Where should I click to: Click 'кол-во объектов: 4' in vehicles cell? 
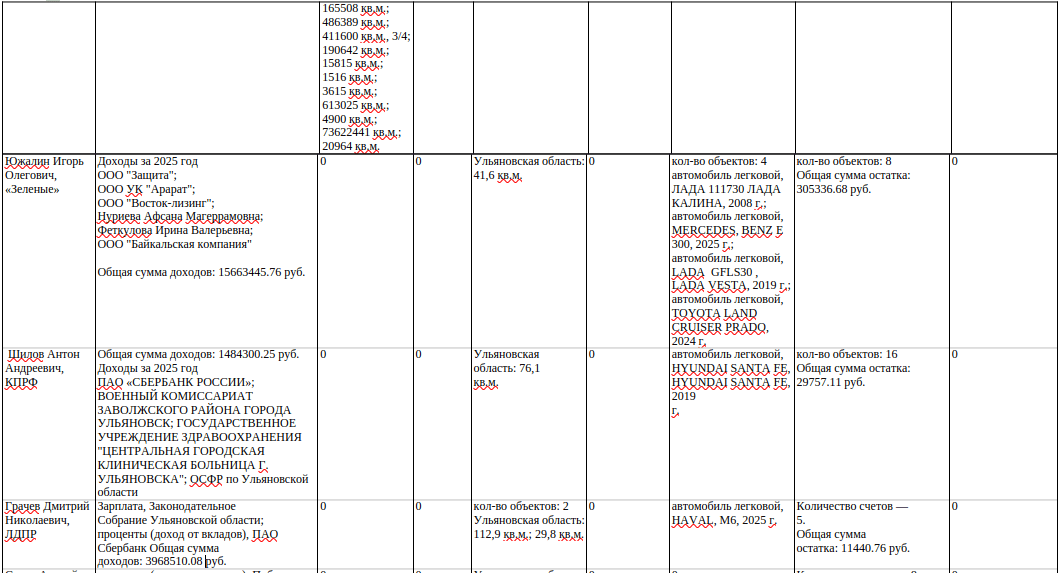tap(719, 162)
